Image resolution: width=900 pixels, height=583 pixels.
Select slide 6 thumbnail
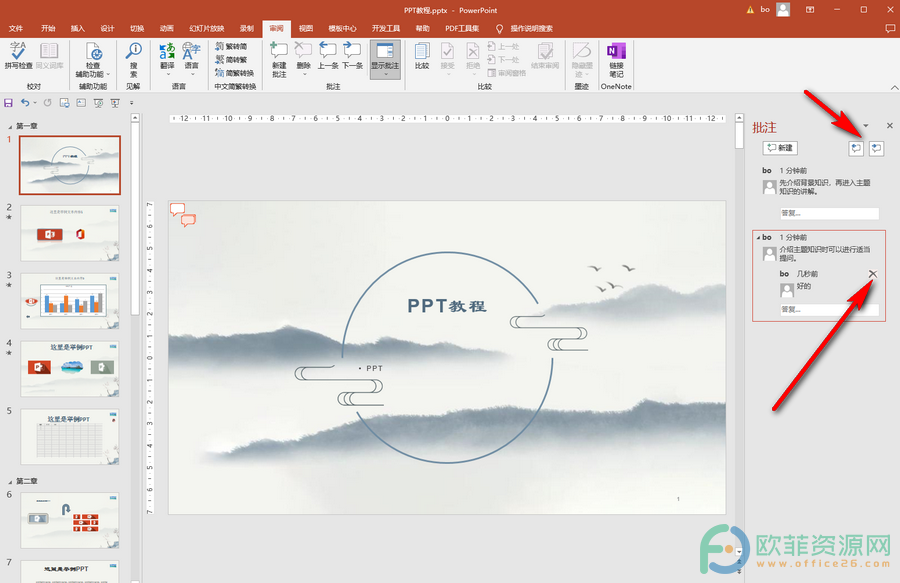70,520
